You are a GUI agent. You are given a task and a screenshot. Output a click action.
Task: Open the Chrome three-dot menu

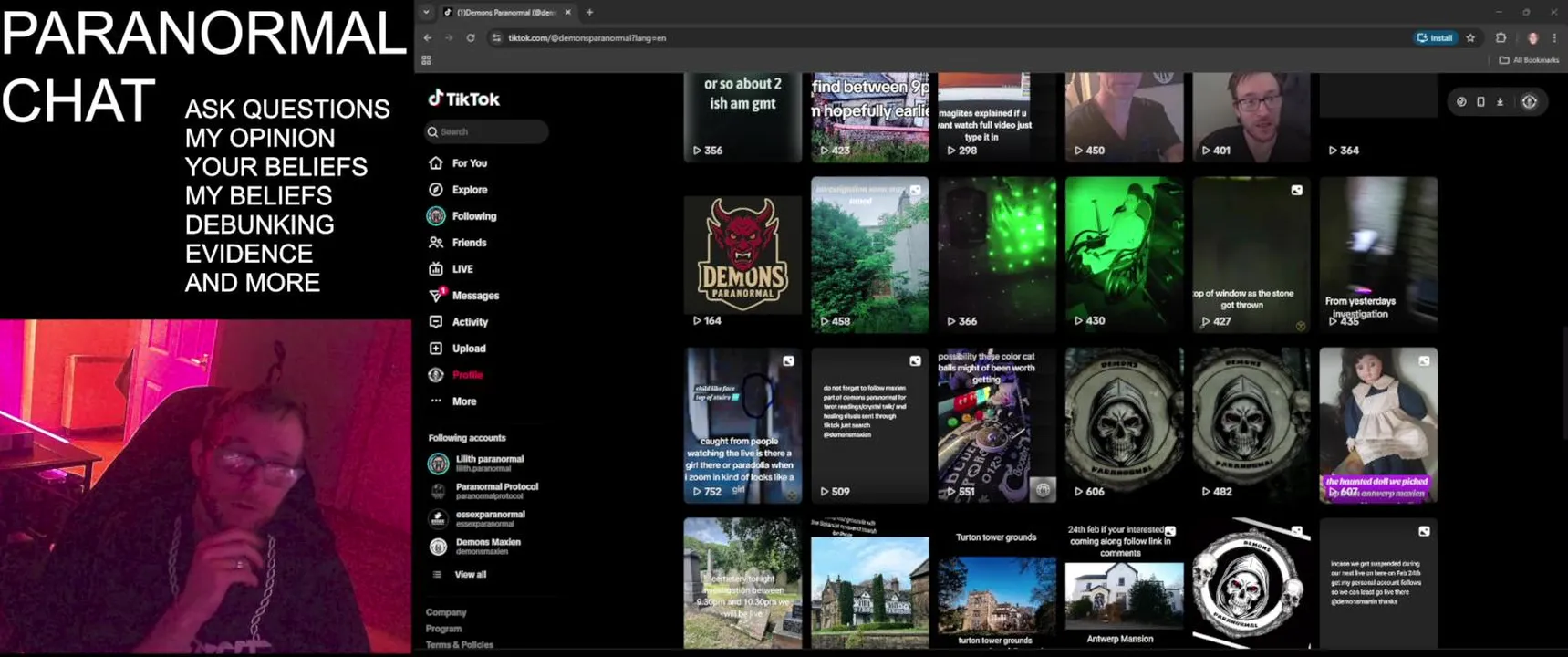coord(1554,37)
